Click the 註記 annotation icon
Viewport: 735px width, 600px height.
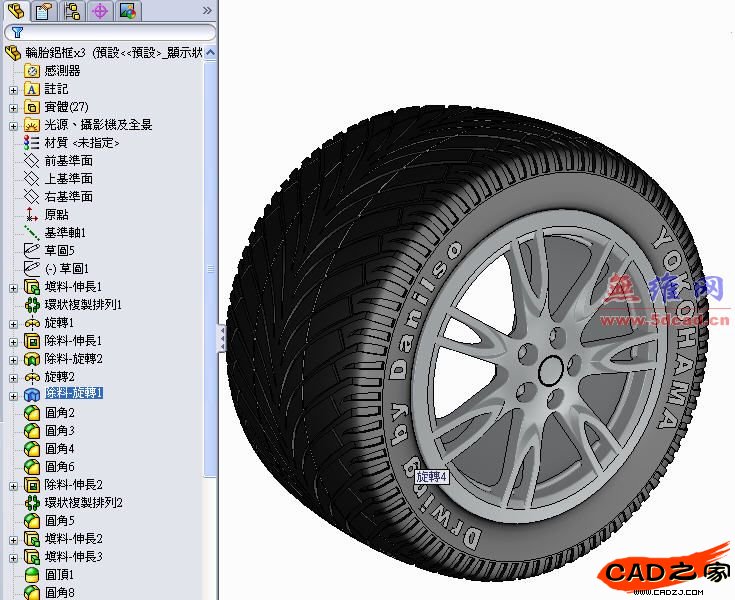tap(32, 89)
